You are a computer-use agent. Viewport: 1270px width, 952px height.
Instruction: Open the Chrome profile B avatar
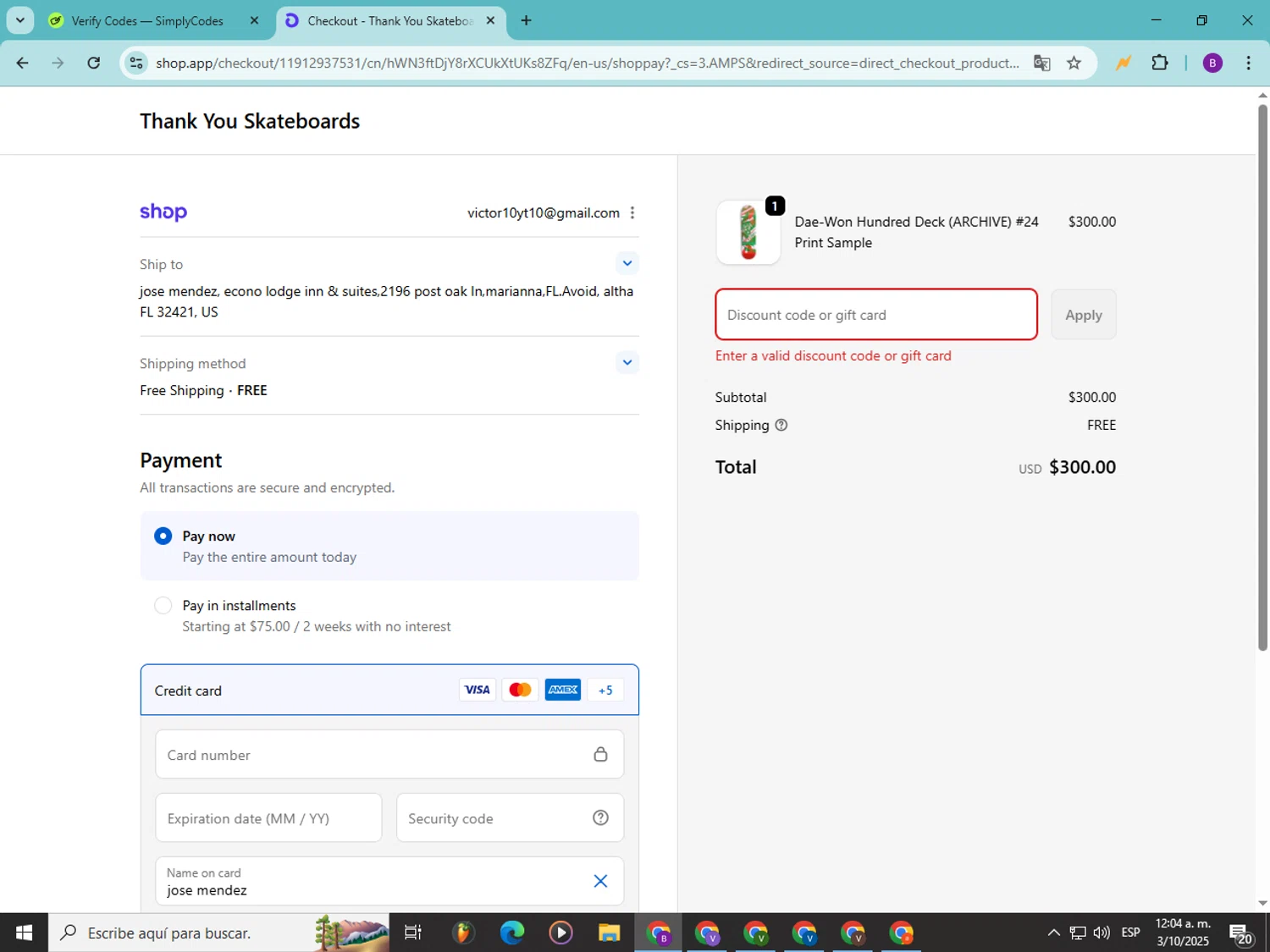1212,63
